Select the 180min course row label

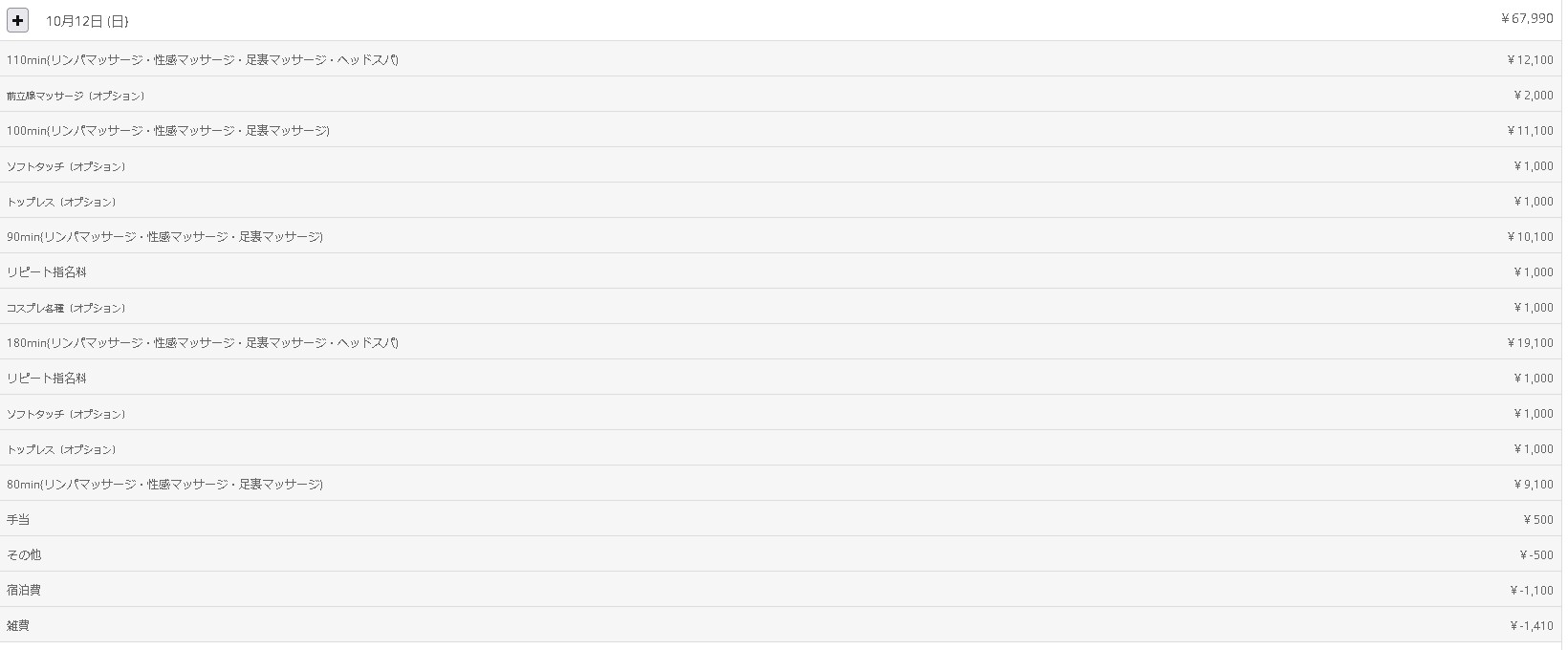[x=203, y=342]
